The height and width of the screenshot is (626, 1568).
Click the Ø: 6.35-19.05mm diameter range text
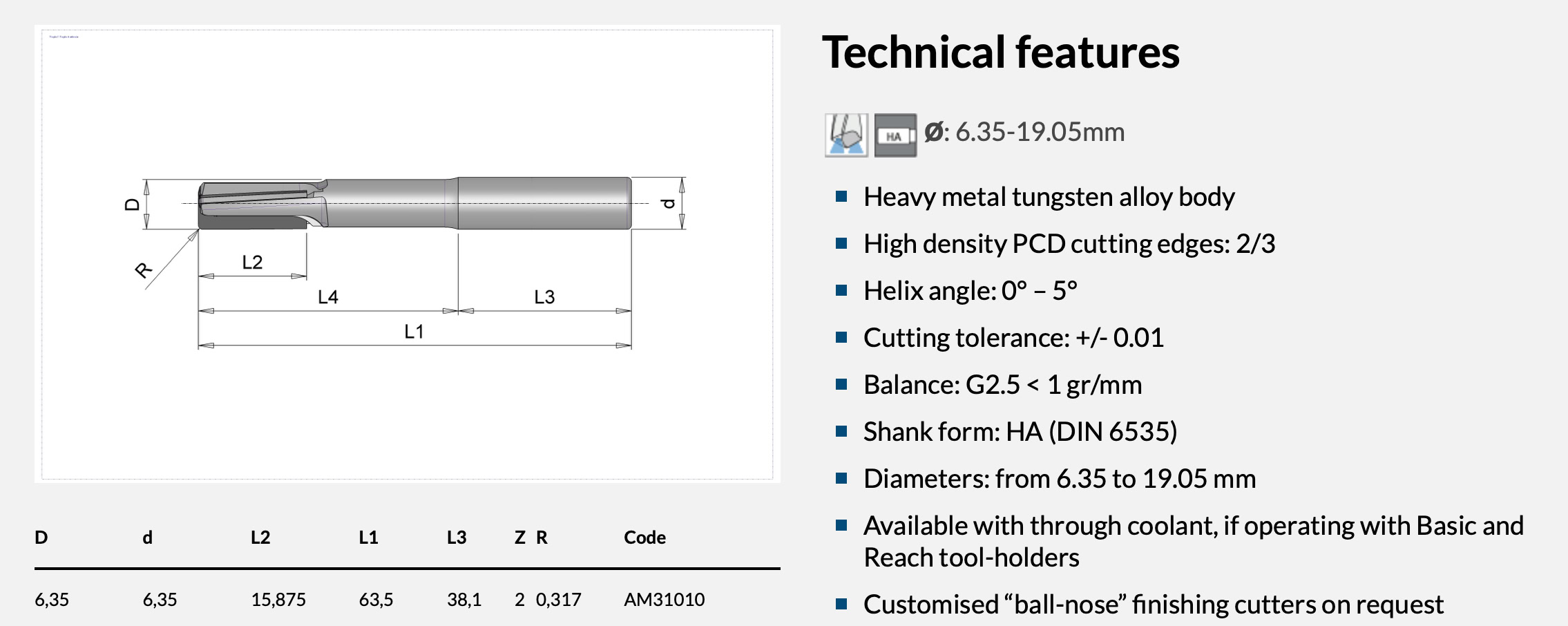[1024, 132]
